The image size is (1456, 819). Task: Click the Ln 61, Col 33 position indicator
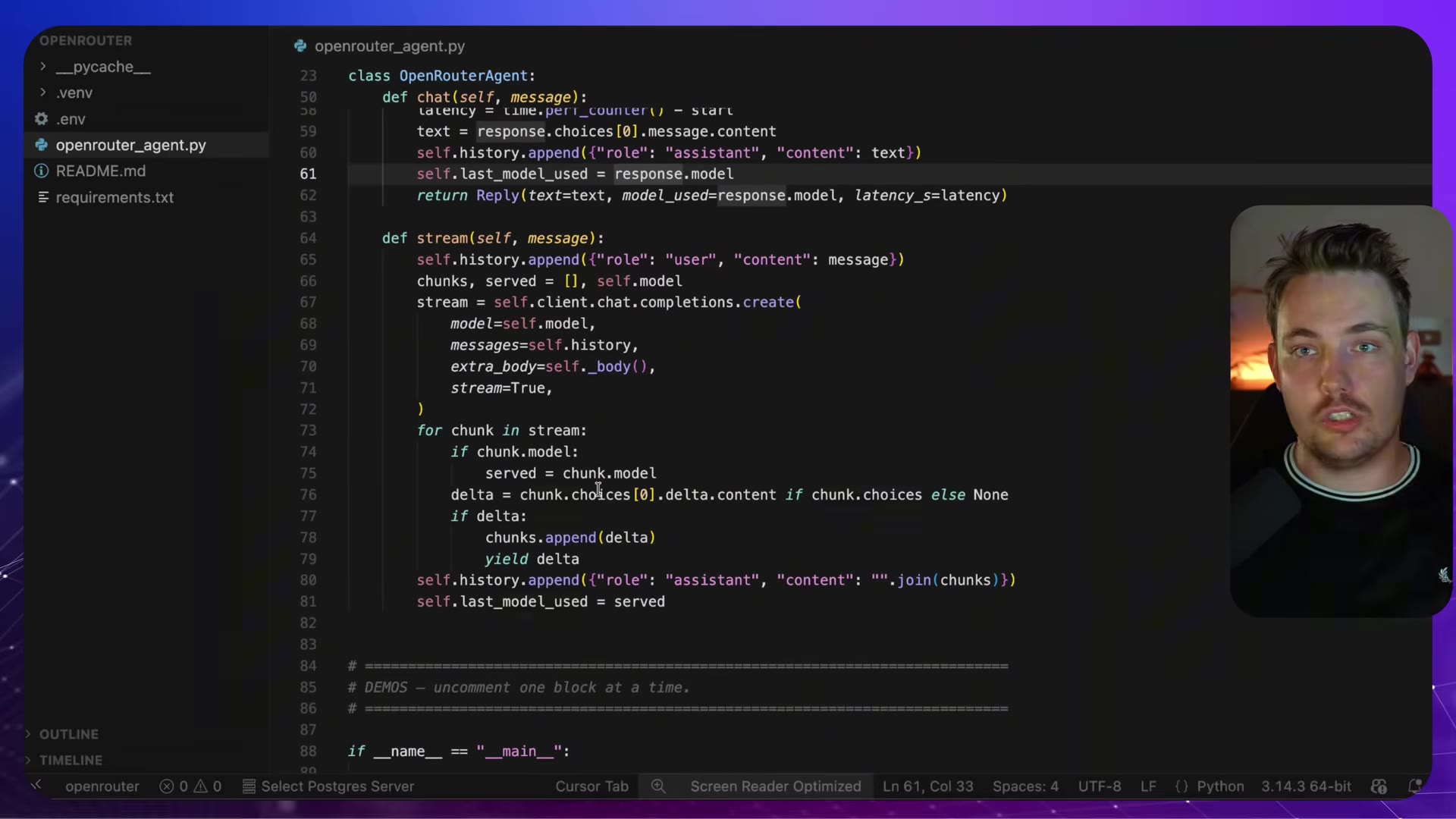(x=927, y=786)
